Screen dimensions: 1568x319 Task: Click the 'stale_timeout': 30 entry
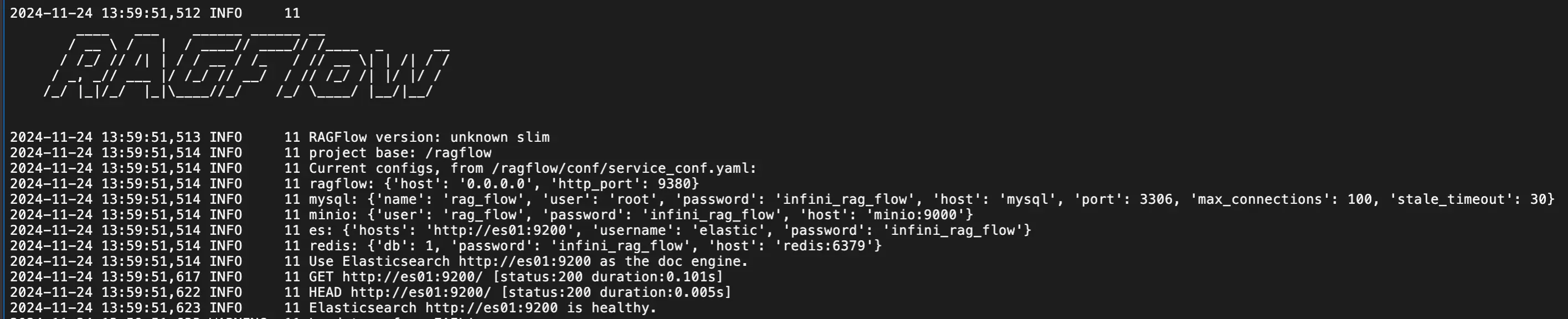1468,200
